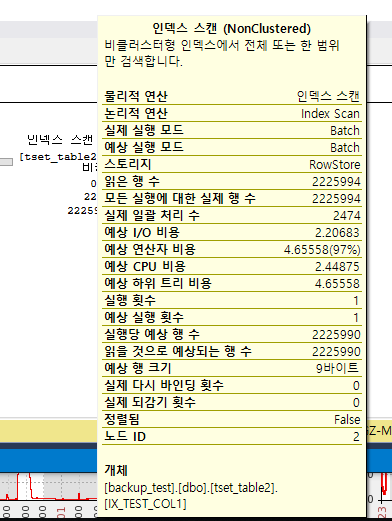The image size is (392, 521).
Task: Select the 논리적 연산 label
Action: tap(136, 113)
